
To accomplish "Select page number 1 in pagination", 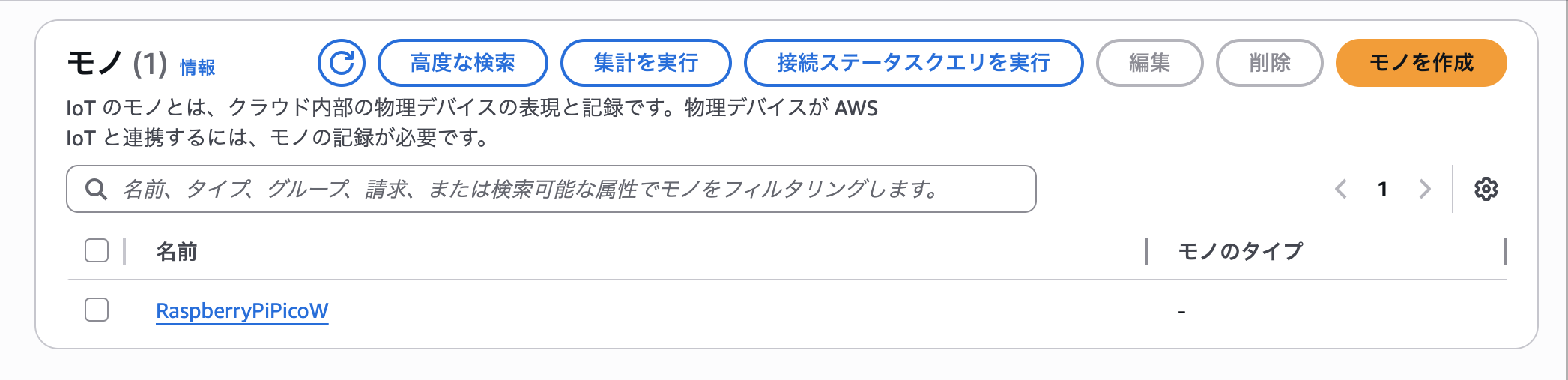I will coord(1383,189).
